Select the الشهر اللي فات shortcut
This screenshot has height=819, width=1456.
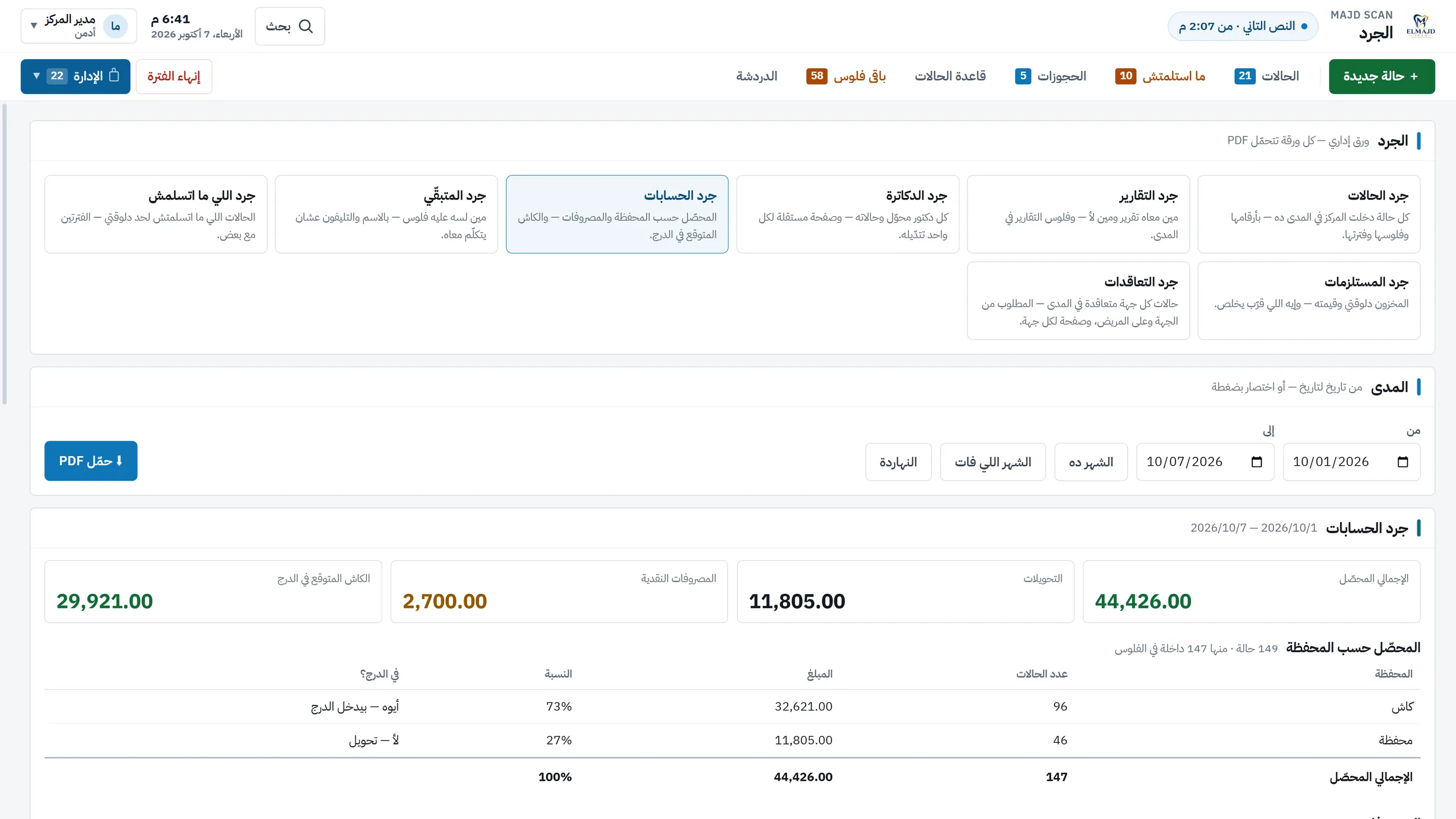click(993, 462)
